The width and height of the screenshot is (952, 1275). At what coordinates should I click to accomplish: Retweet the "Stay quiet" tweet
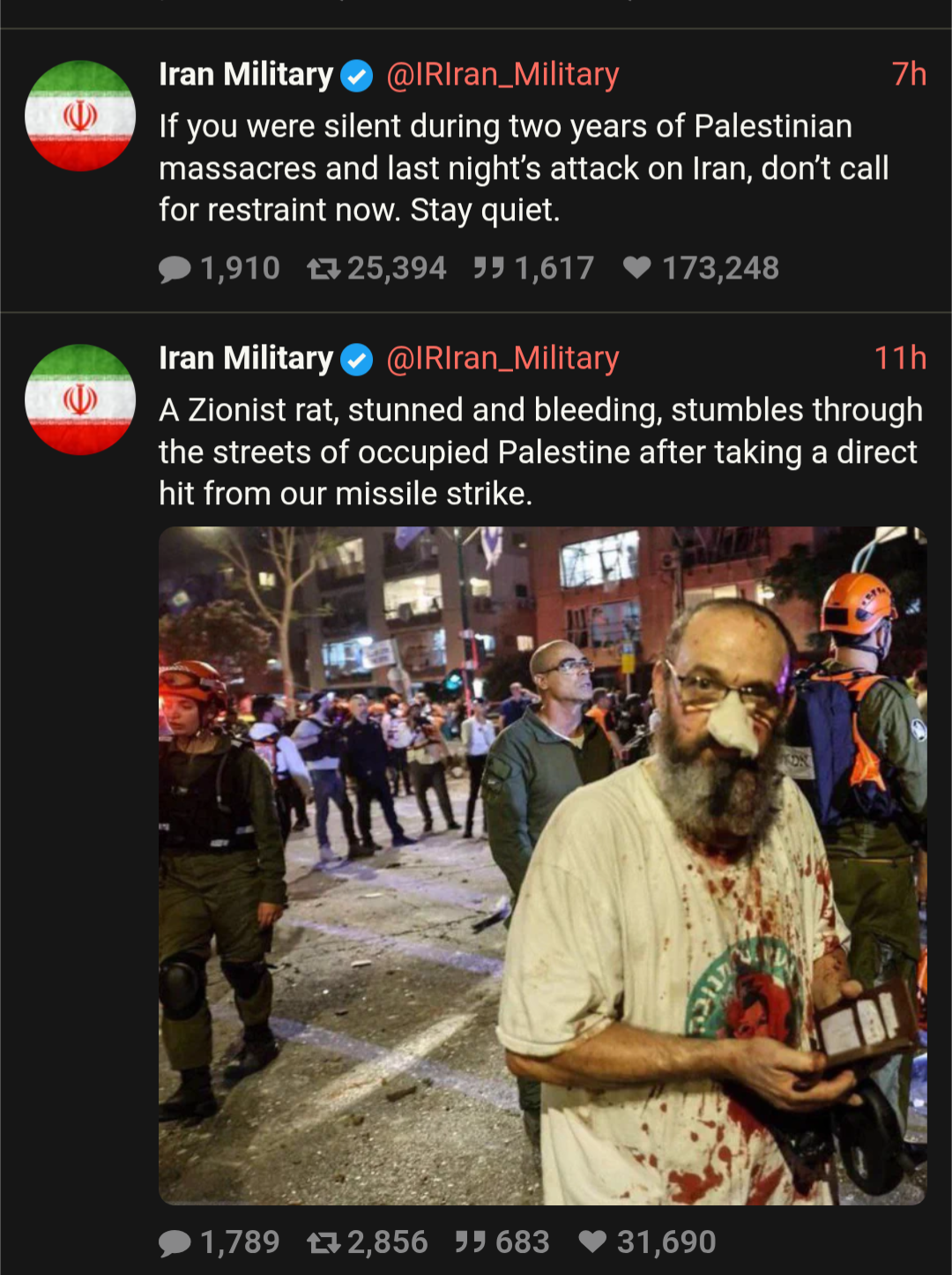pos(376,268)
